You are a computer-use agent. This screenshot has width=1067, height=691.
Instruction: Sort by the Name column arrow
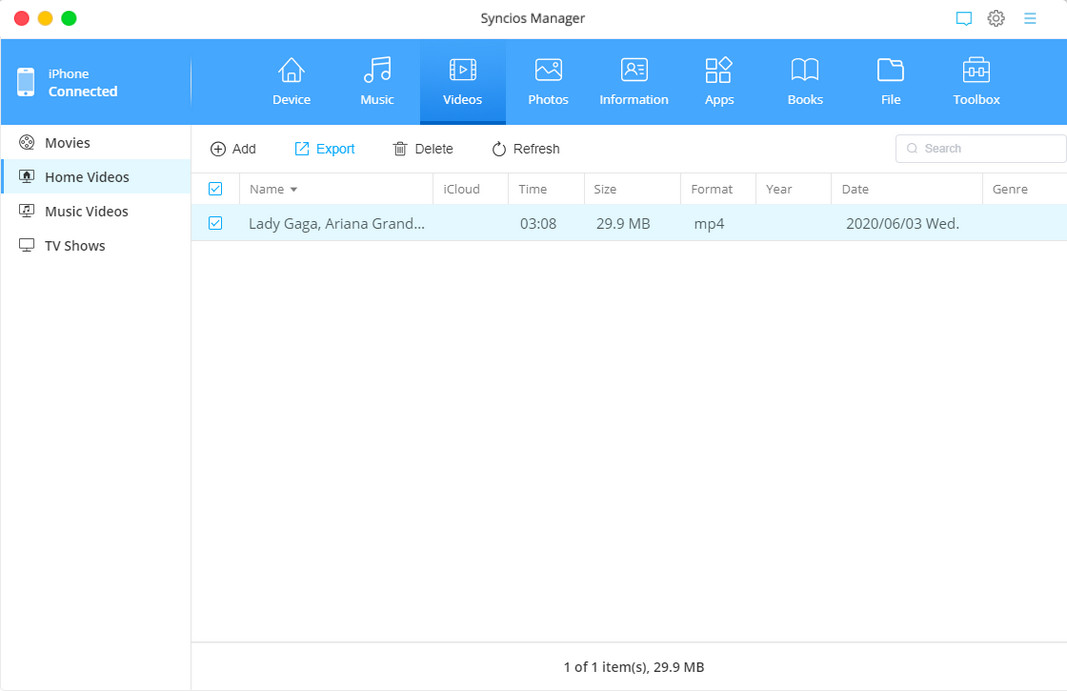(x=294, y=189)
